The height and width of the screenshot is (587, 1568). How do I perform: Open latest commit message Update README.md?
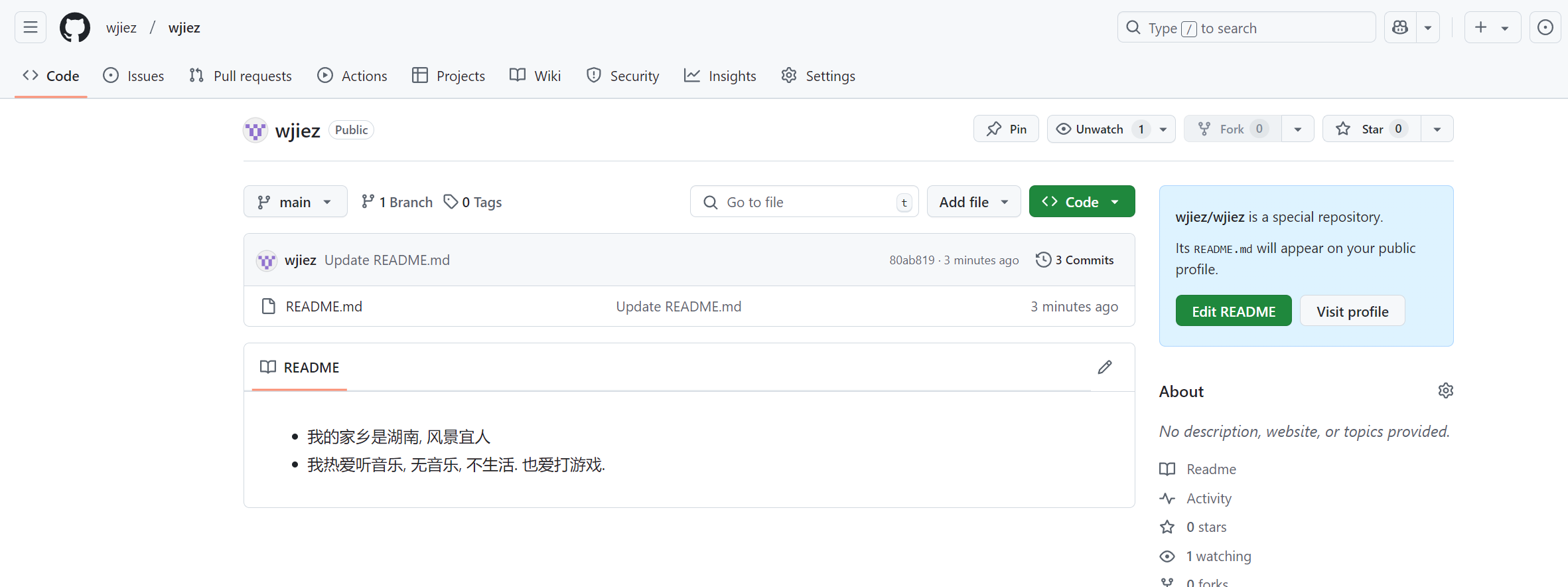pos(387,260)
